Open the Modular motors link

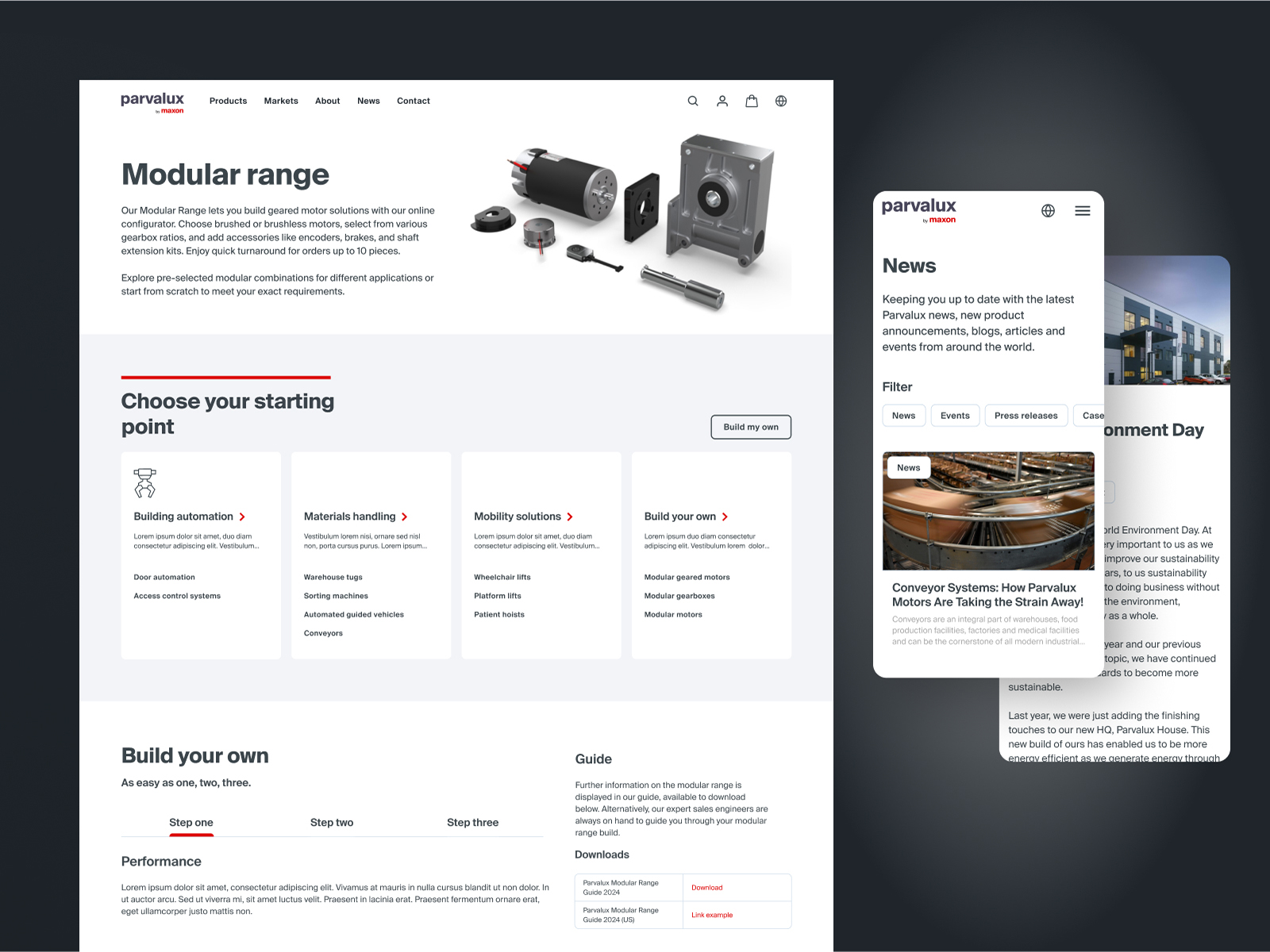point(673,615)
